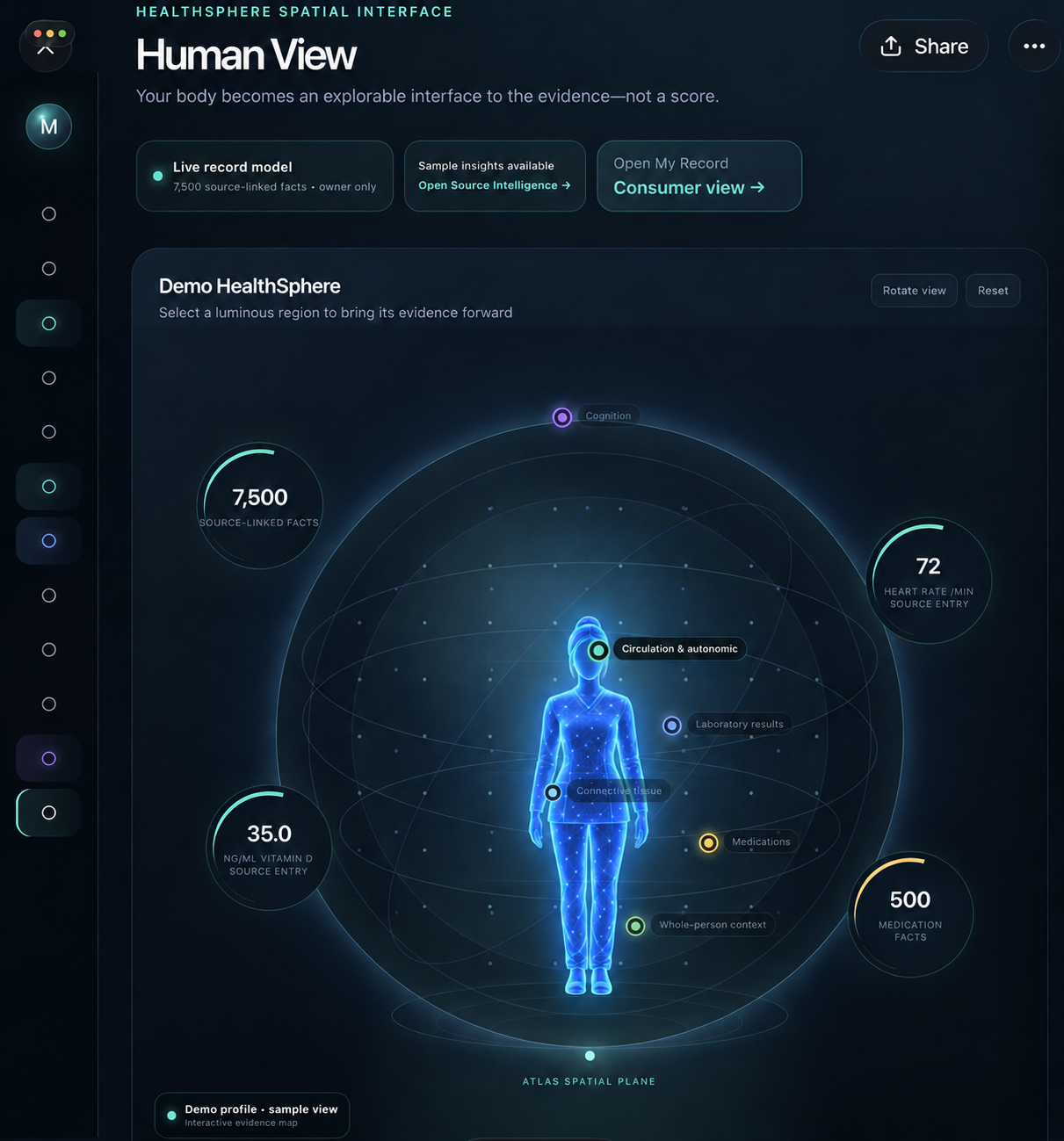Select the Circulation & autonomic hotspot
This screenshot has height=1141, width=1064.
598,650
